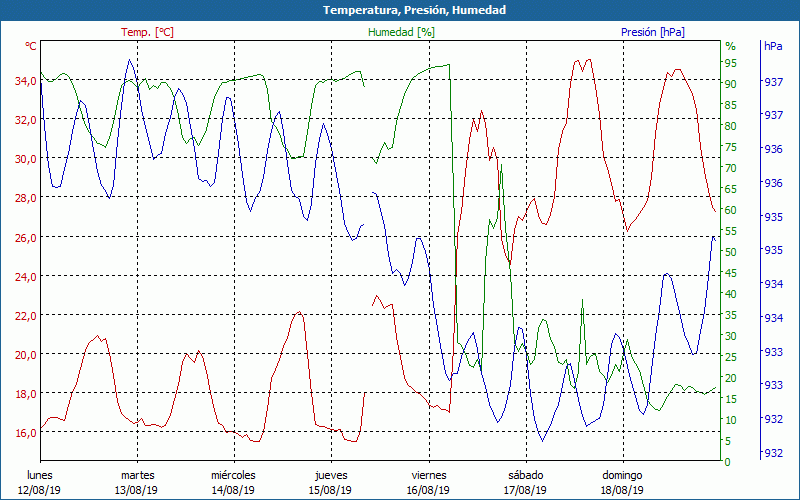Click the green '45' humidity axis value
Viewport: 800px width, 500px height.
(731, 273)
